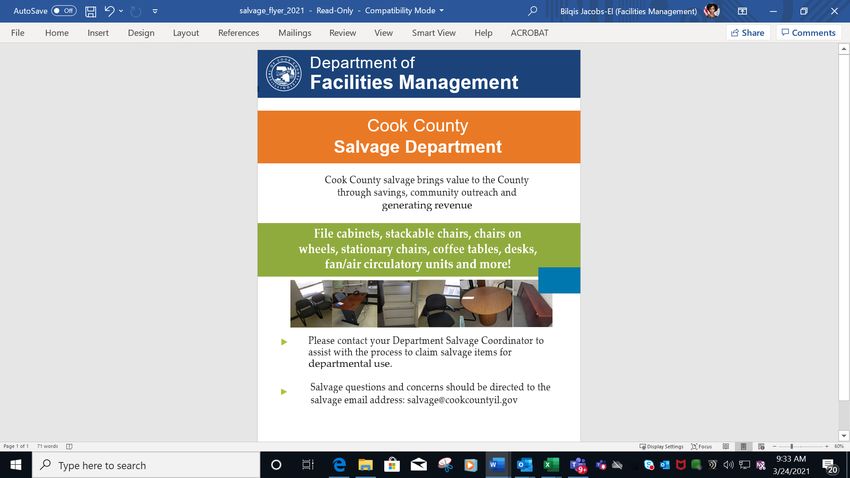Launch Microsoft Edge from taskbar
The height and width of the screenshot is (478, 850).
(x=339, y=465)
